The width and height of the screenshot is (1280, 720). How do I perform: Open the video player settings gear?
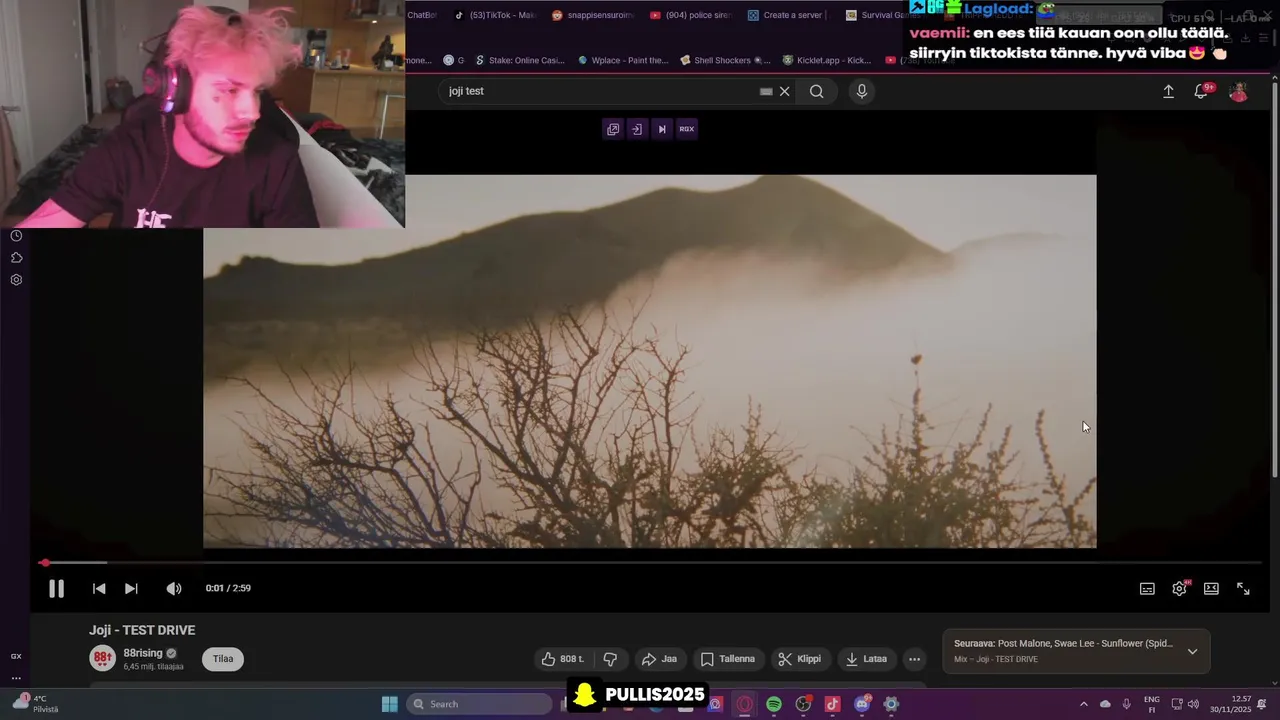[x=1180, y=589]
